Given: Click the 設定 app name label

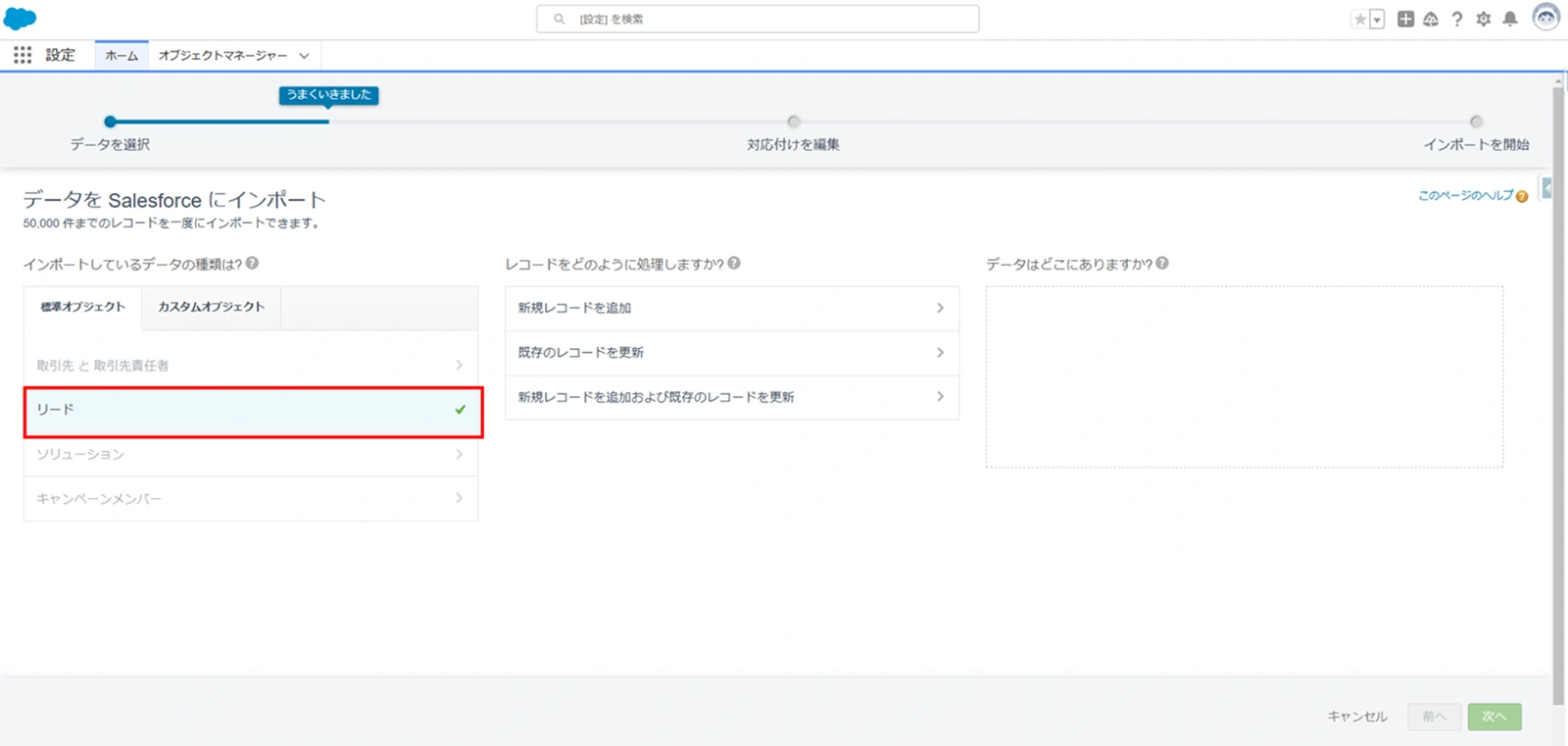Looking at the screenshot, I should [61, 56].
